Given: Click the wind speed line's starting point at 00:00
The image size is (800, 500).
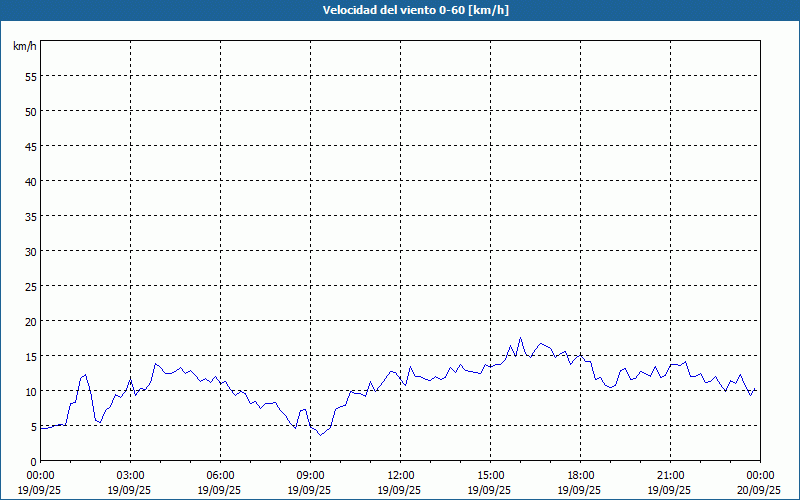Looking at the screenshot, I should tap(41, 428).
